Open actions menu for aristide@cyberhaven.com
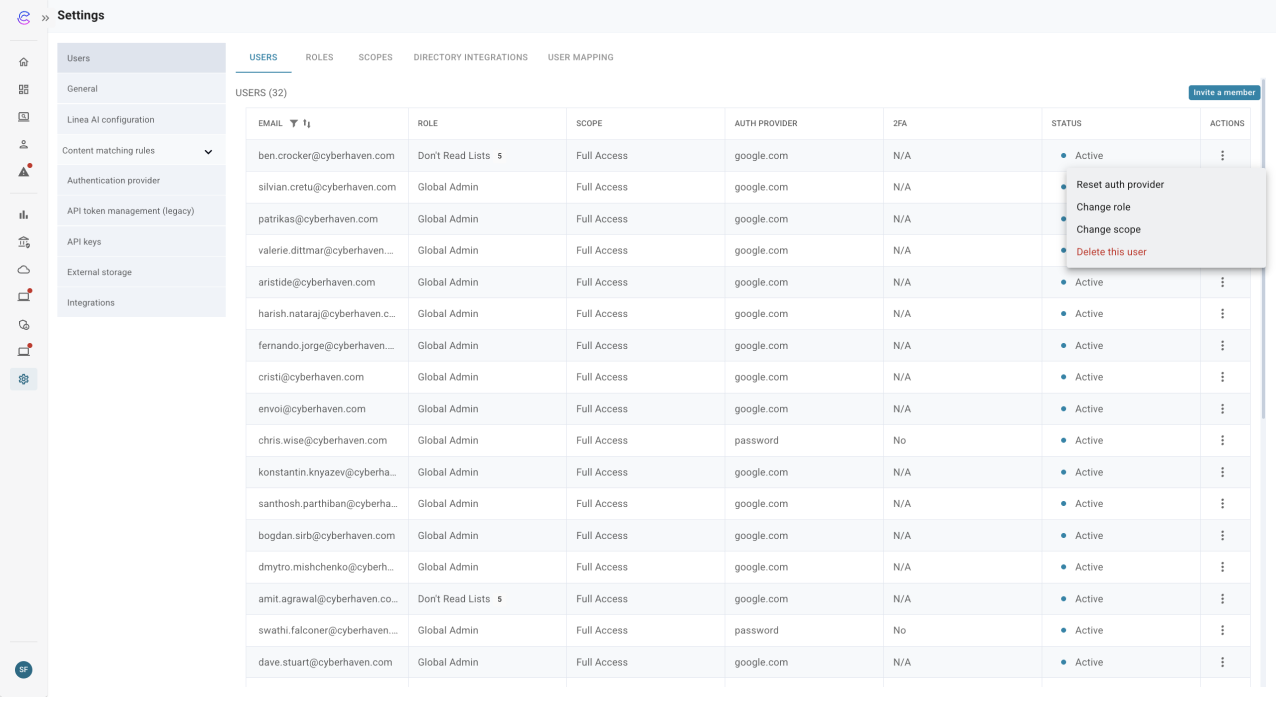The width and height of the screenshot is (1280, 720). pos(1222,283)
